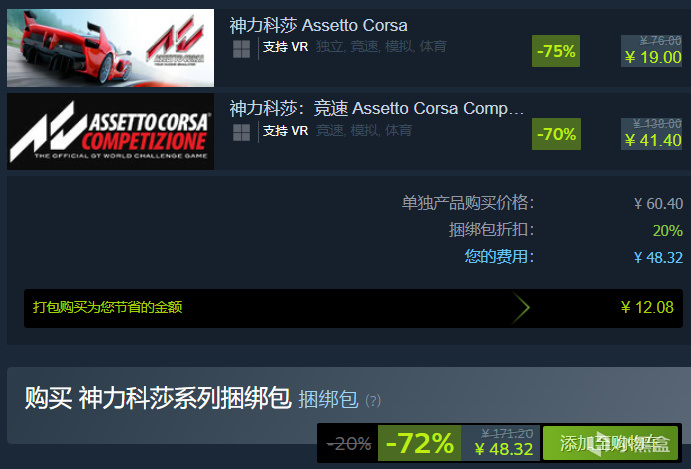Click 支持 VR label on Assetto Corsa
The width and height of the screenshot is (691, 469).
click(x=285, y=46)
